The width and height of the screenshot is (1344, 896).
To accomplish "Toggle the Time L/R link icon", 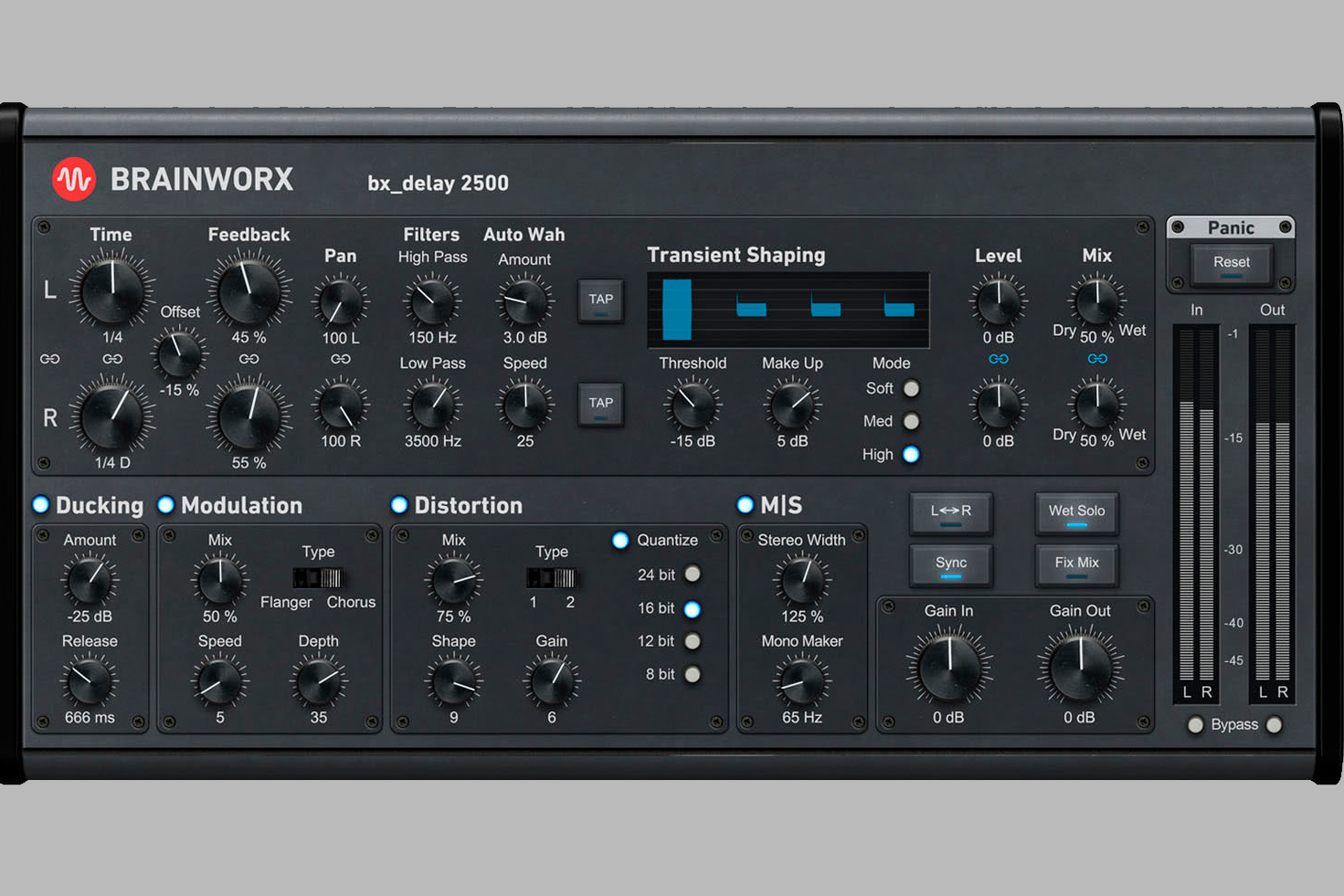I will click(x=112, y=359).
